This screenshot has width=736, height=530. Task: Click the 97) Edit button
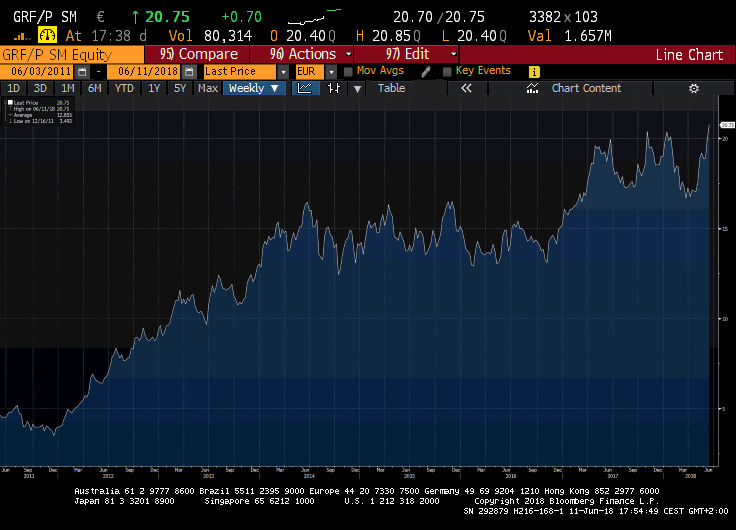pyautogui.click(x=406, y=54)
